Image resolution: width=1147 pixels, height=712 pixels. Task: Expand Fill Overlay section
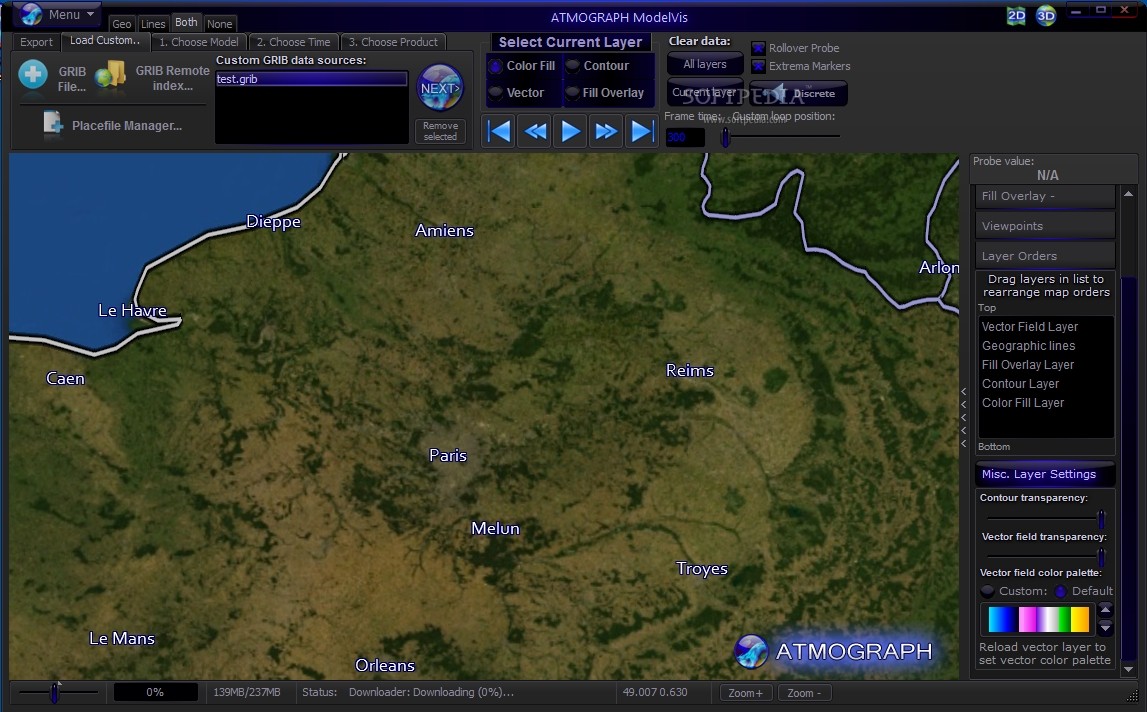coord(1045,196)
